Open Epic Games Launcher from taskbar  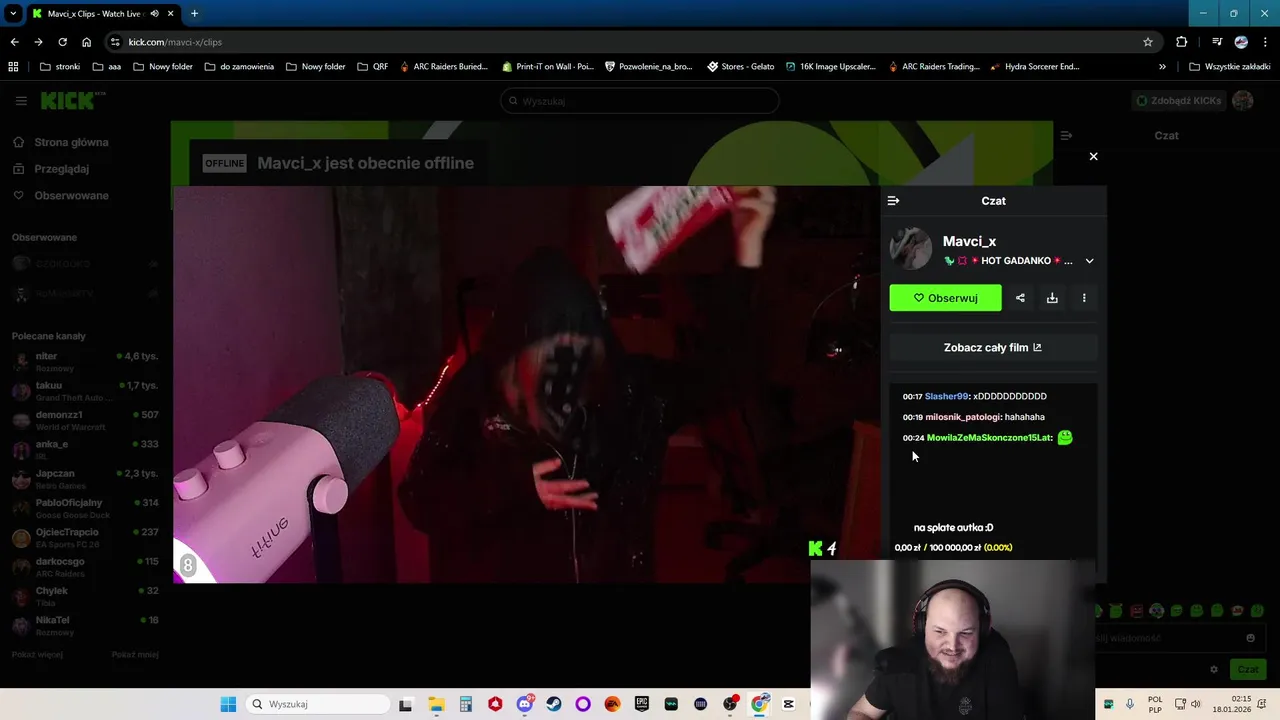tap(642, 704)
